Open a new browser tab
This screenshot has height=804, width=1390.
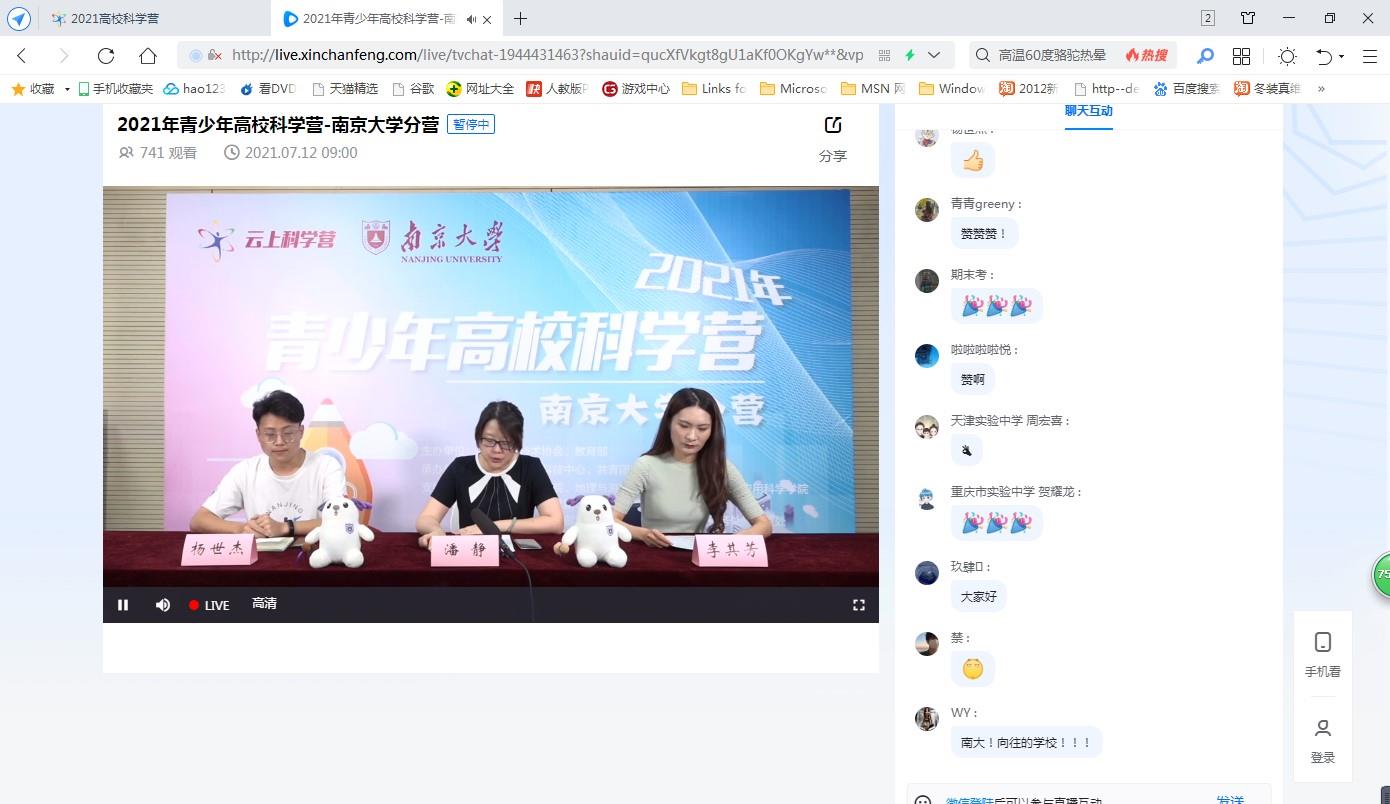(x=520, y=18)
